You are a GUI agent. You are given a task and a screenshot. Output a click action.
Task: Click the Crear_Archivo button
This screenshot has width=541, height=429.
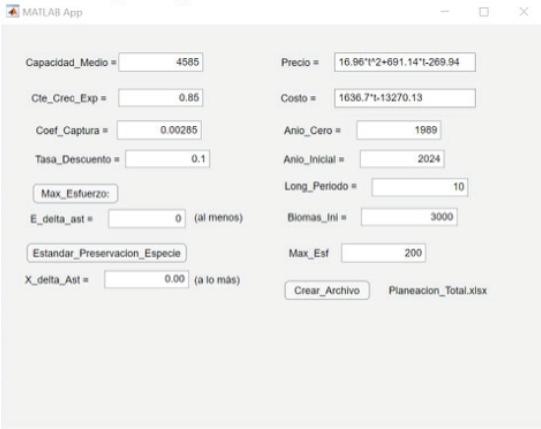[x=327, y=291]
